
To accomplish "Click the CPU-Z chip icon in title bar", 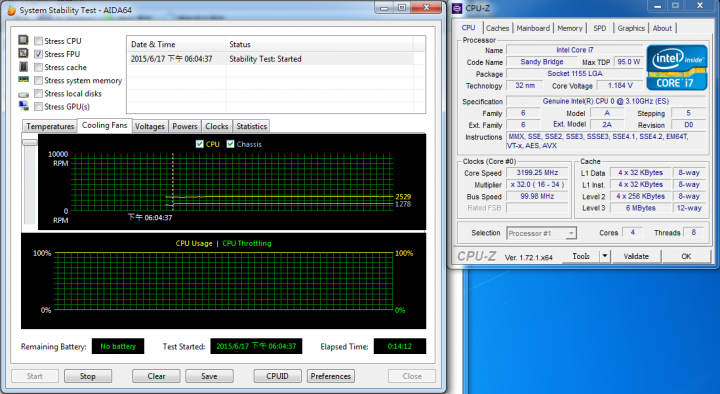I will pyautogui.click(x=457, y=8).
